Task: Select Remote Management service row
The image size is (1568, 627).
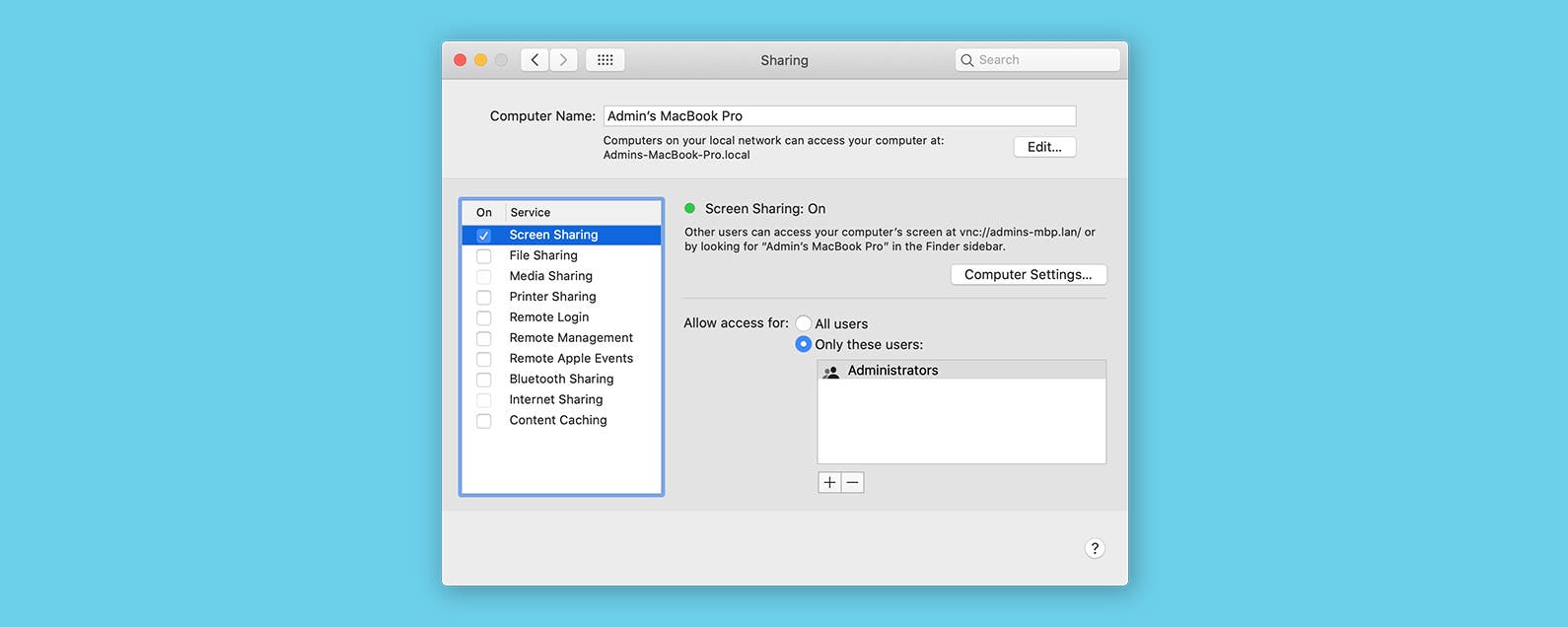Action: click(x=562, y=338)
